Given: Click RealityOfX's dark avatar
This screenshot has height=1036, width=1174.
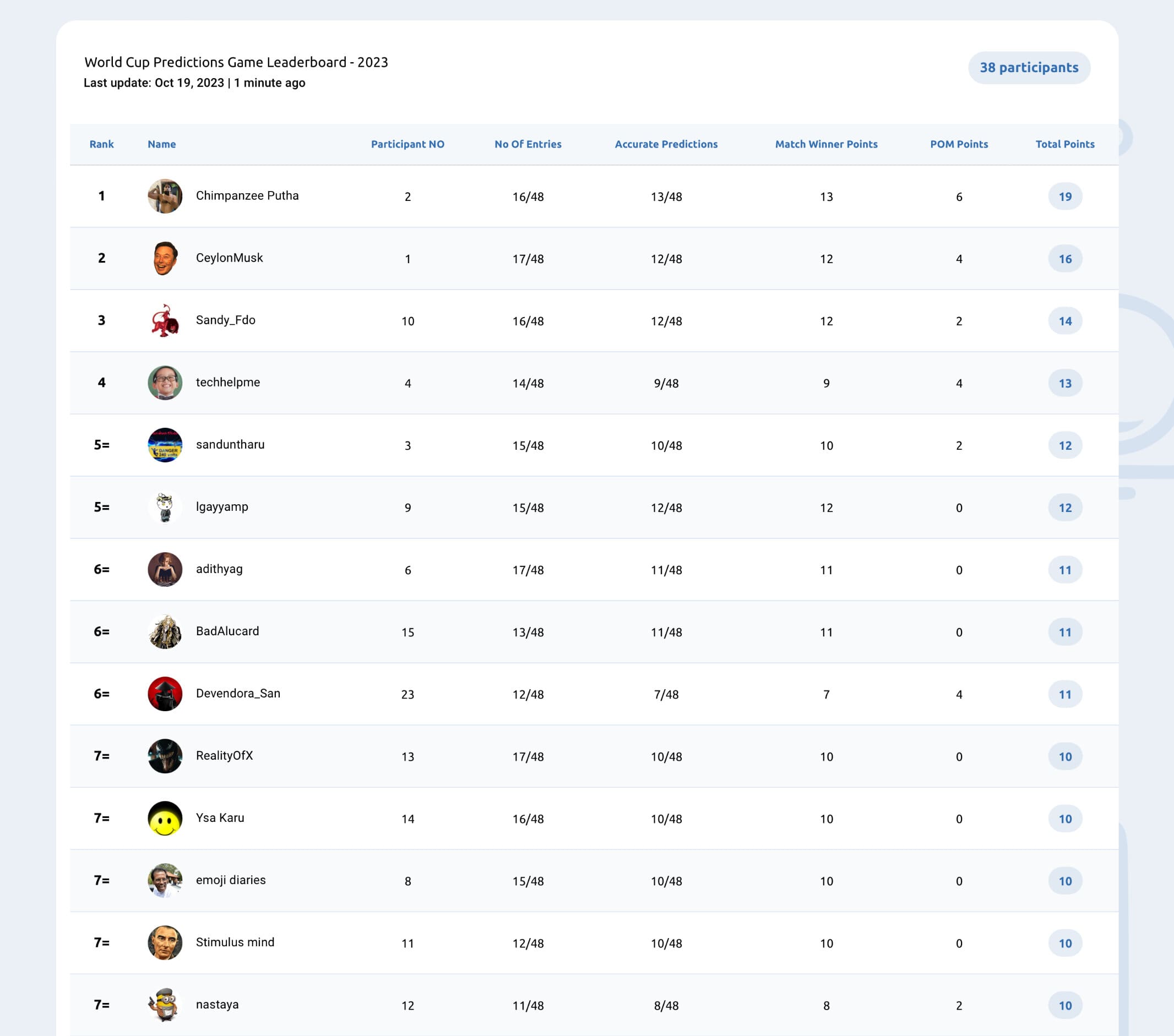Looking at the screenshot, I should 165,756.
